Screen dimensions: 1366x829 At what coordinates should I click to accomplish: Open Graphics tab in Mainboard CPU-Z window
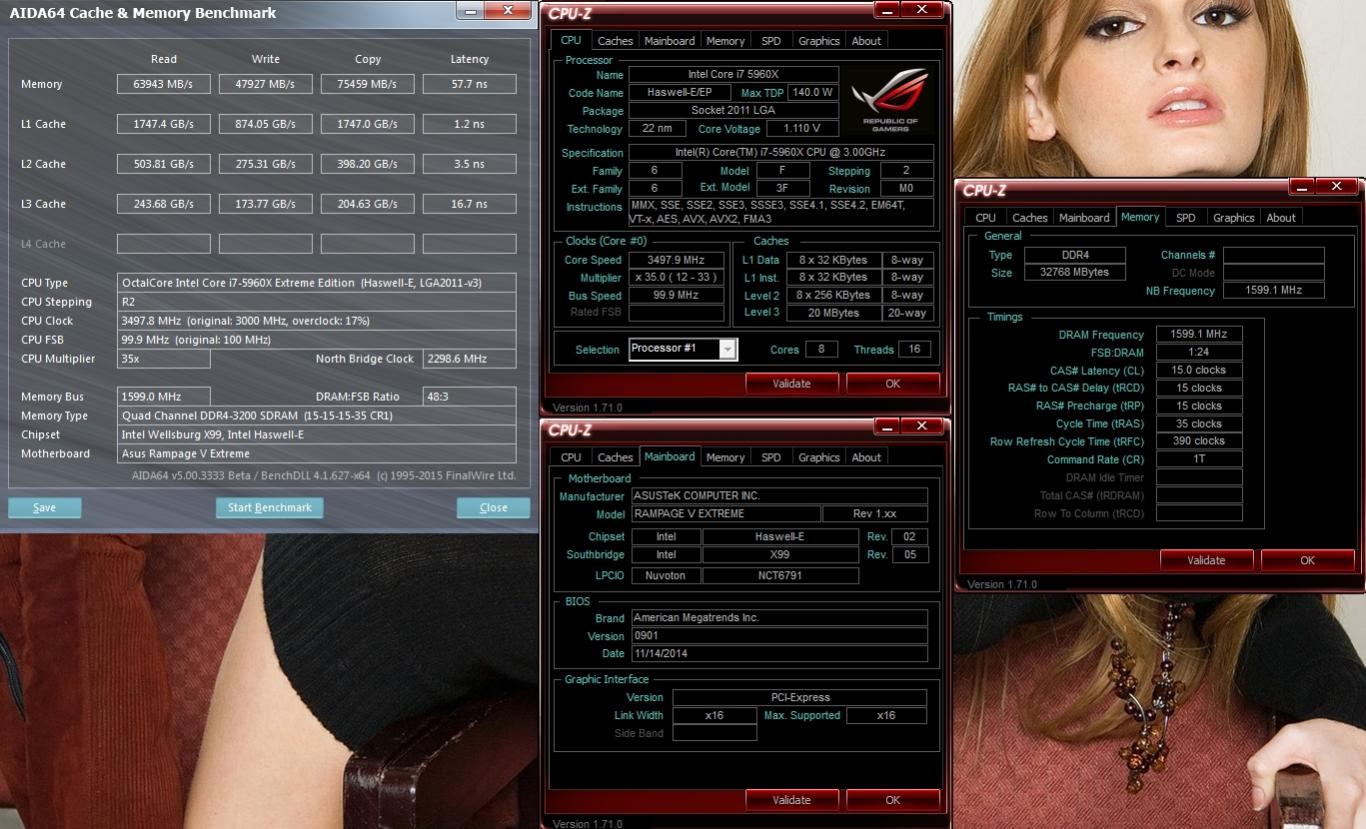tap(818, 457)
